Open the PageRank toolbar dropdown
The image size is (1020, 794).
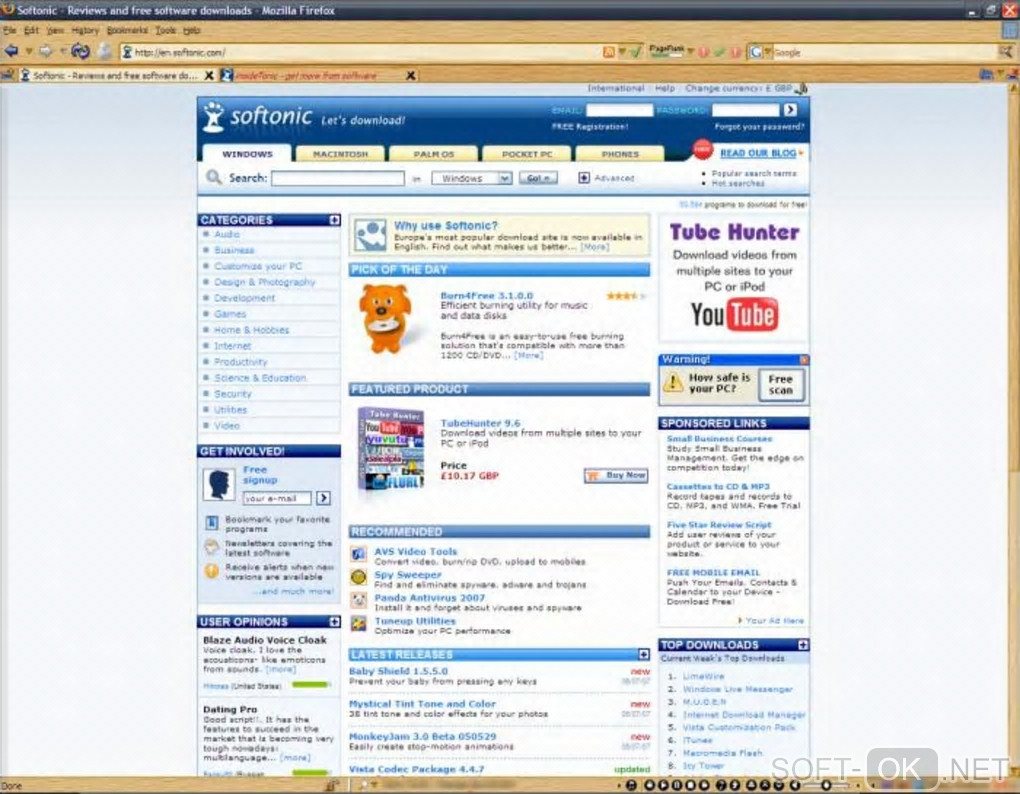click(x=690, y=51)
